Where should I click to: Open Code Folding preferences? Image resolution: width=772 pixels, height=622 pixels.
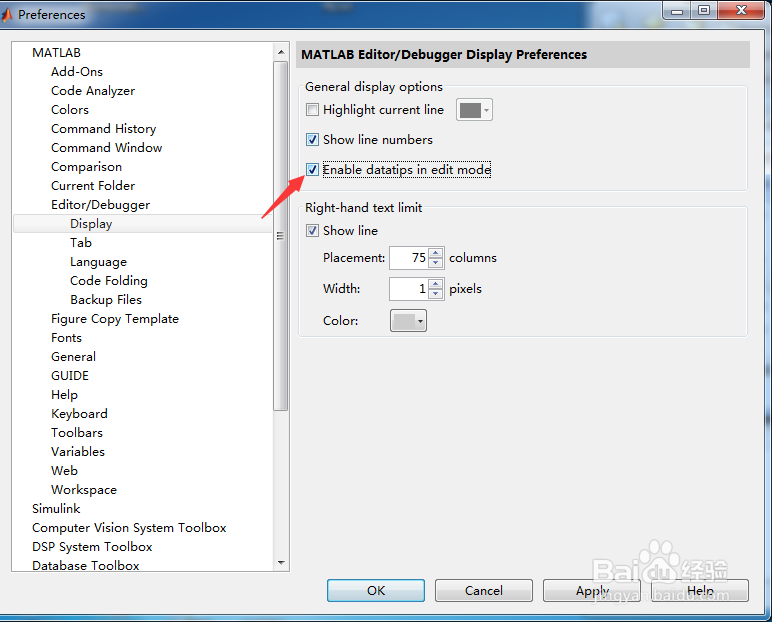[x=109, y=281]
